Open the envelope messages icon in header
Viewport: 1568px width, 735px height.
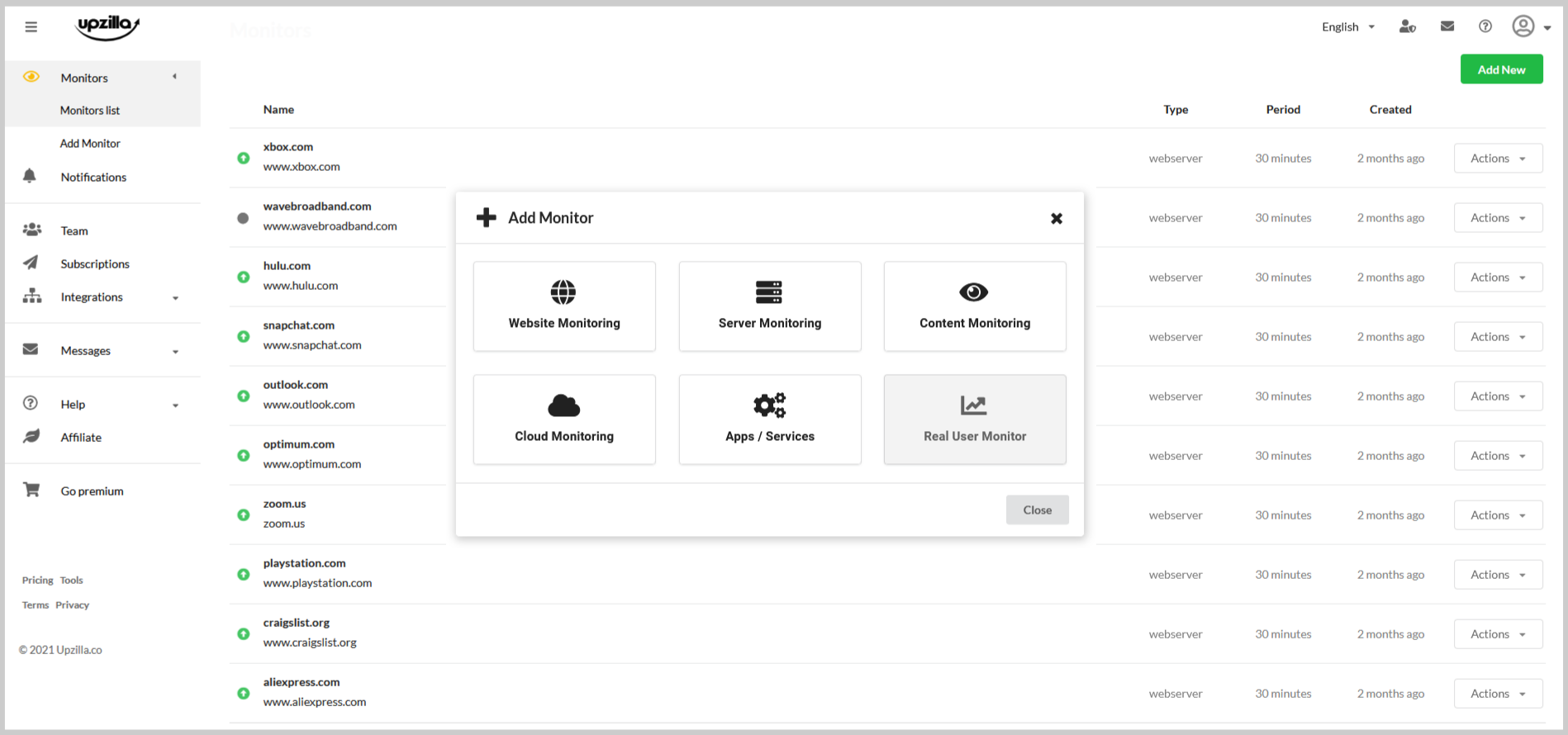tap(1447, 26)
